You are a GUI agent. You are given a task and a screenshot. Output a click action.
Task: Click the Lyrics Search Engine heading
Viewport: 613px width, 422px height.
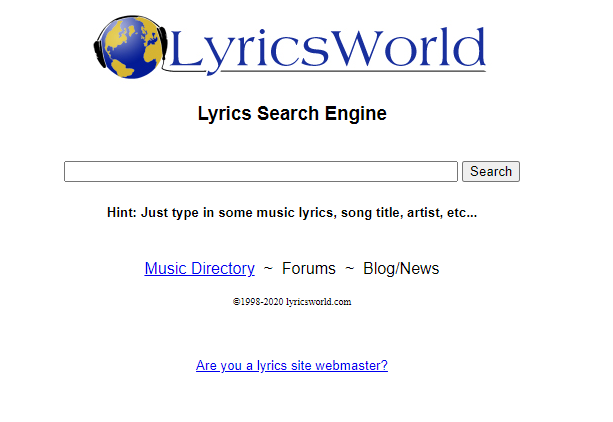[292, 113]
